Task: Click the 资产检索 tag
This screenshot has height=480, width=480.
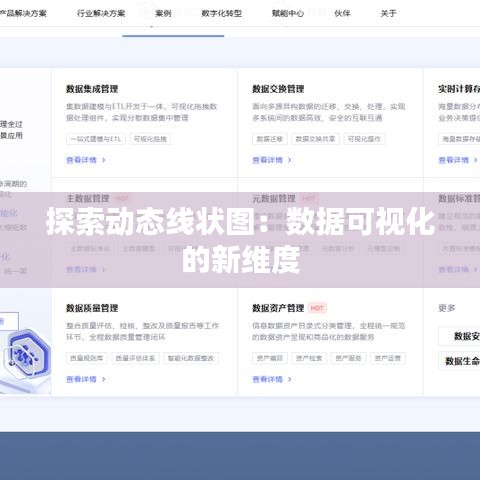Action: pyautogui.click(x=309, y=358)
